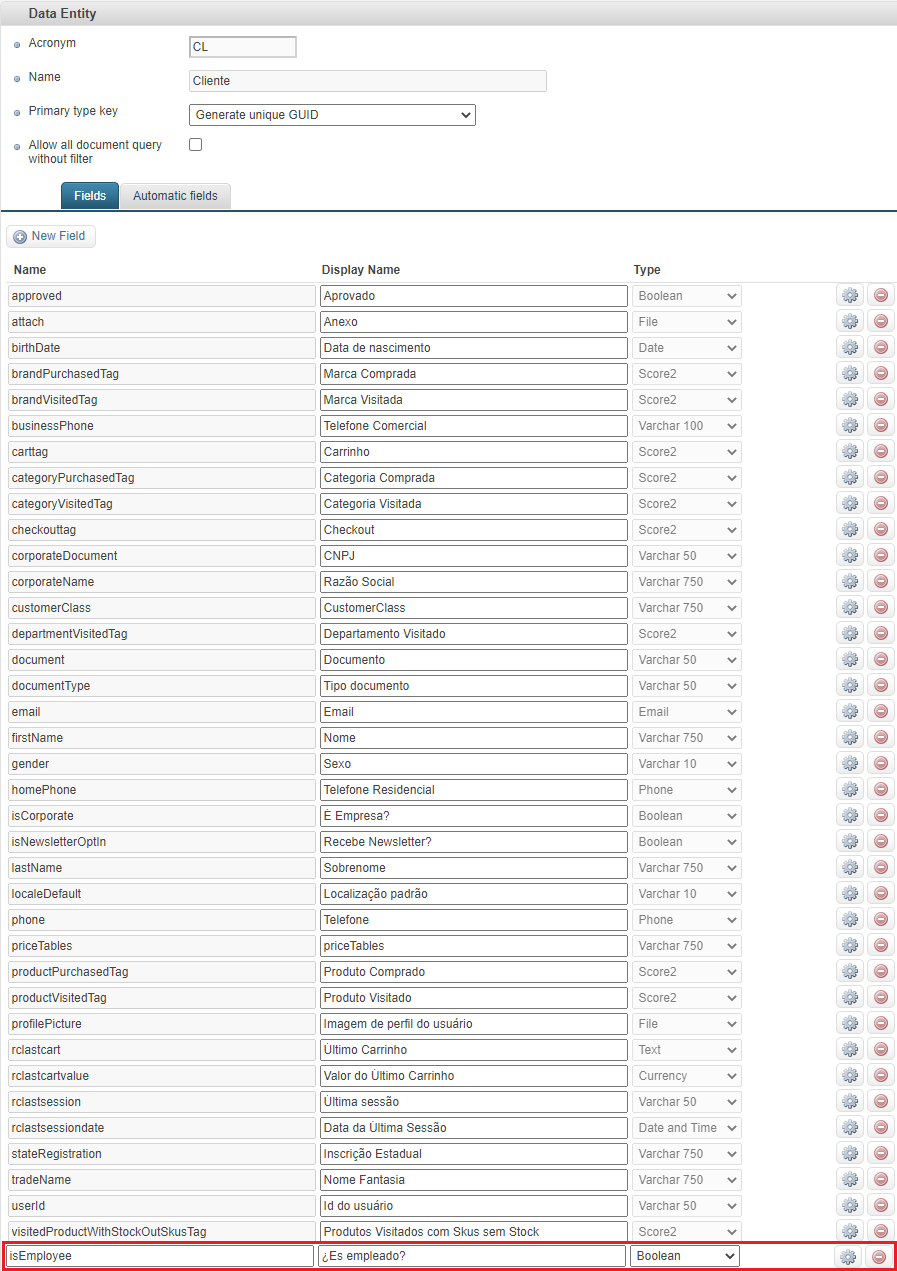Click the Acronym input field
Viewport: 897px width, 1271px height.
point(242,46)
